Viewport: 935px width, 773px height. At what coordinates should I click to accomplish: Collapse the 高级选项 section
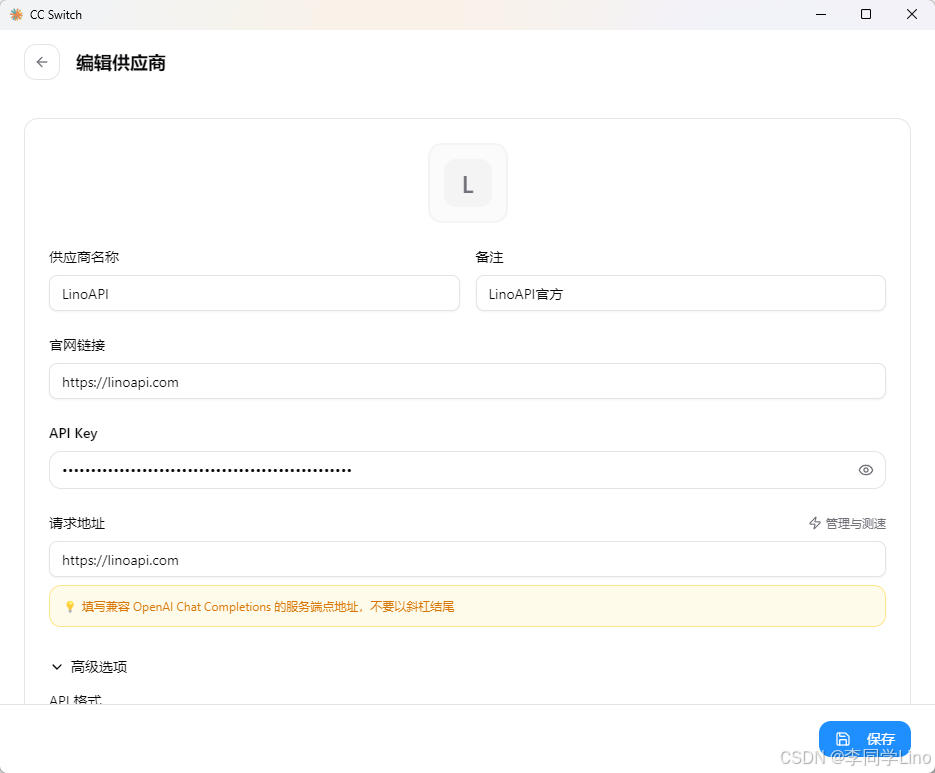[x=89, y=667]
